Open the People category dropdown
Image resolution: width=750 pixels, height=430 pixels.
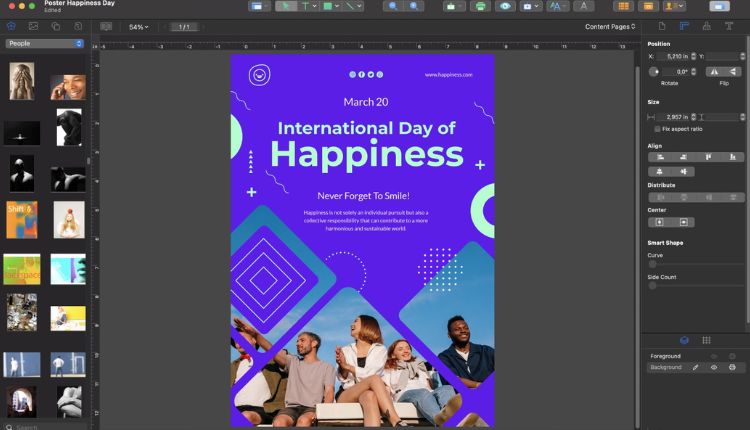point(45,44)
